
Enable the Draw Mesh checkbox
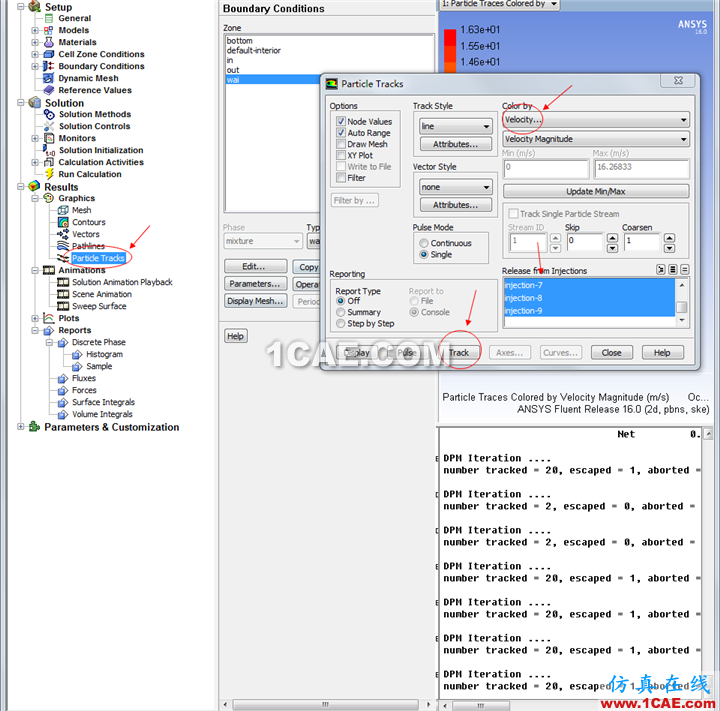341,144
